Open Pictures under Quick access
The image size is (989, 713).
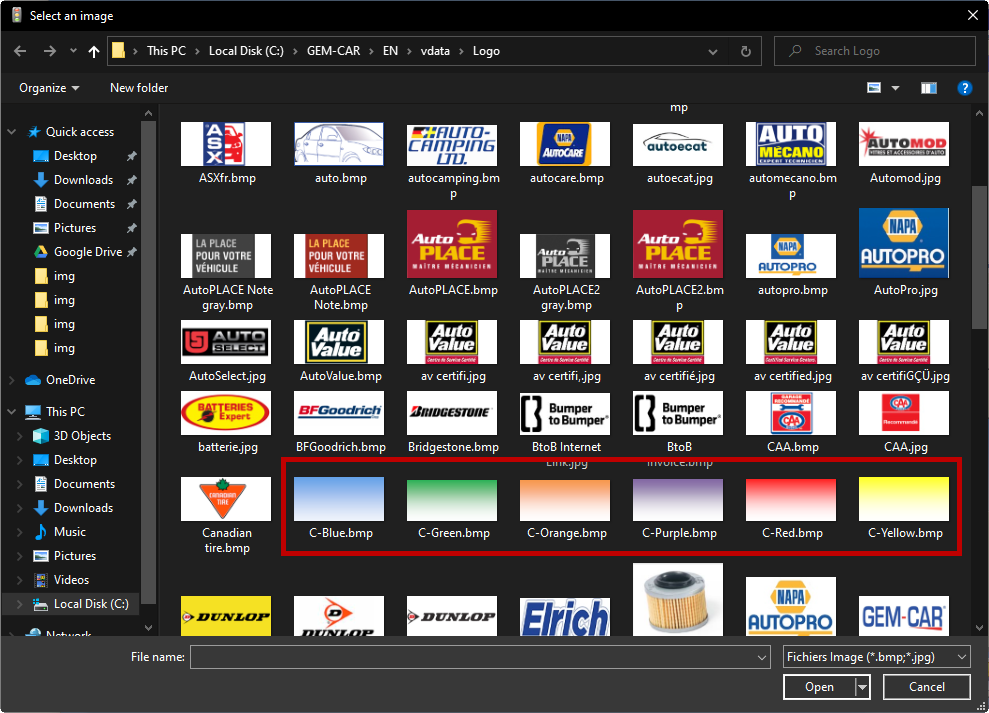75,228
